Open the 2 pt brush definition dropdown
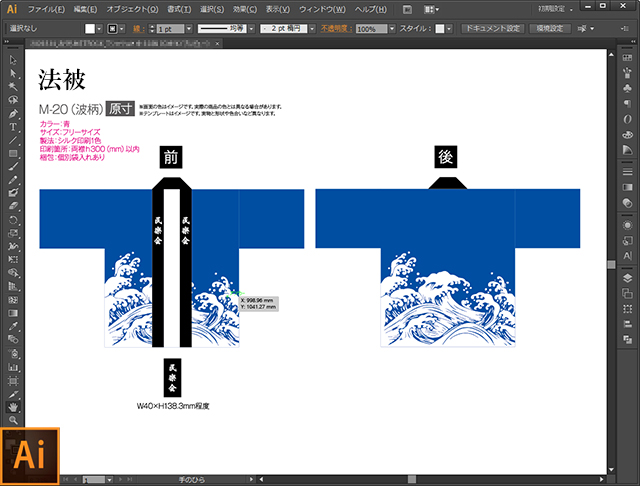The height and width of the screenshot is (486, 640). click(x=312, y=29)
